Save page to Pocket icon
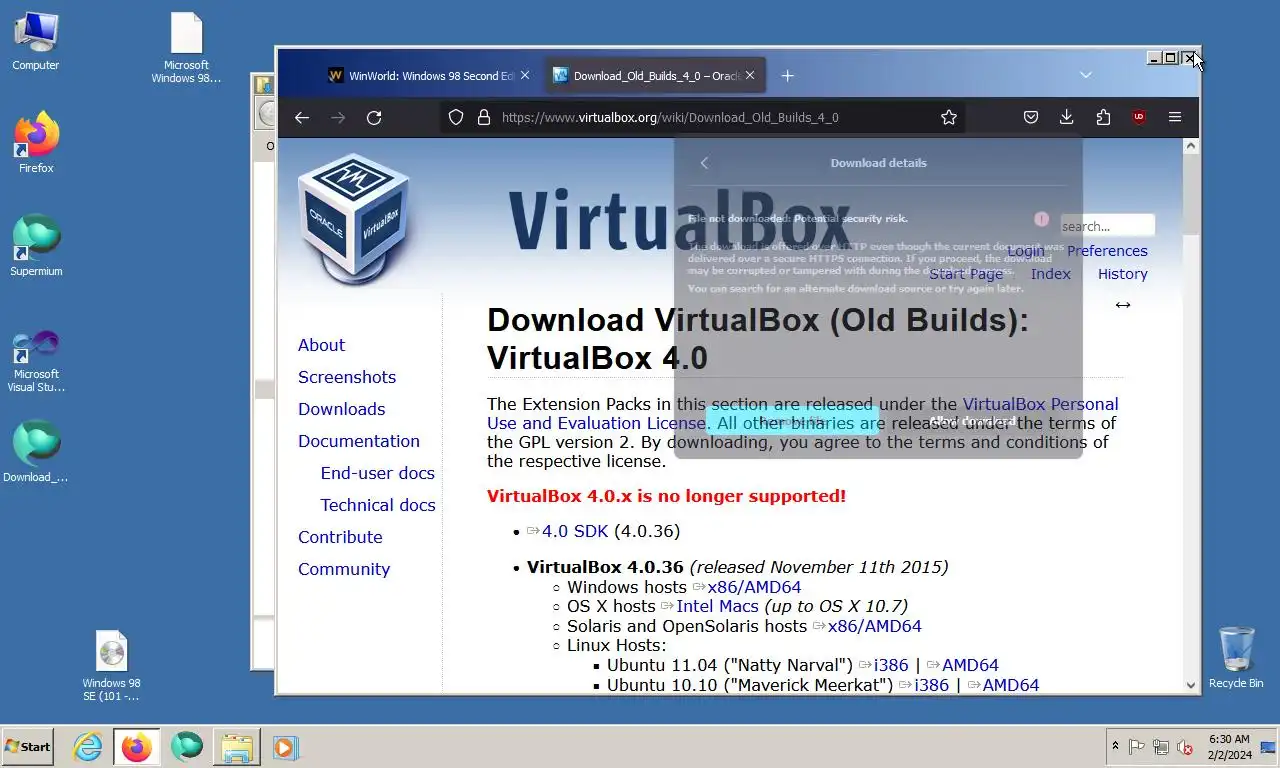The image size is (1280, 768). click(x=1031, y=117)
